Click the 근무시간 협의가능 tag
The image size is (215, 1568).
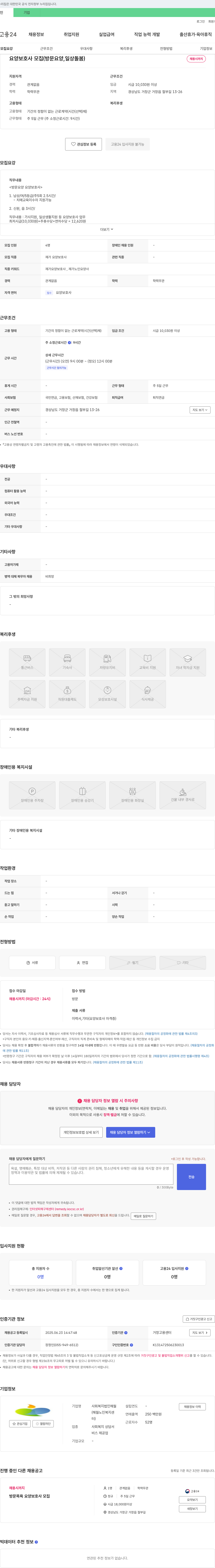[57, 368]
